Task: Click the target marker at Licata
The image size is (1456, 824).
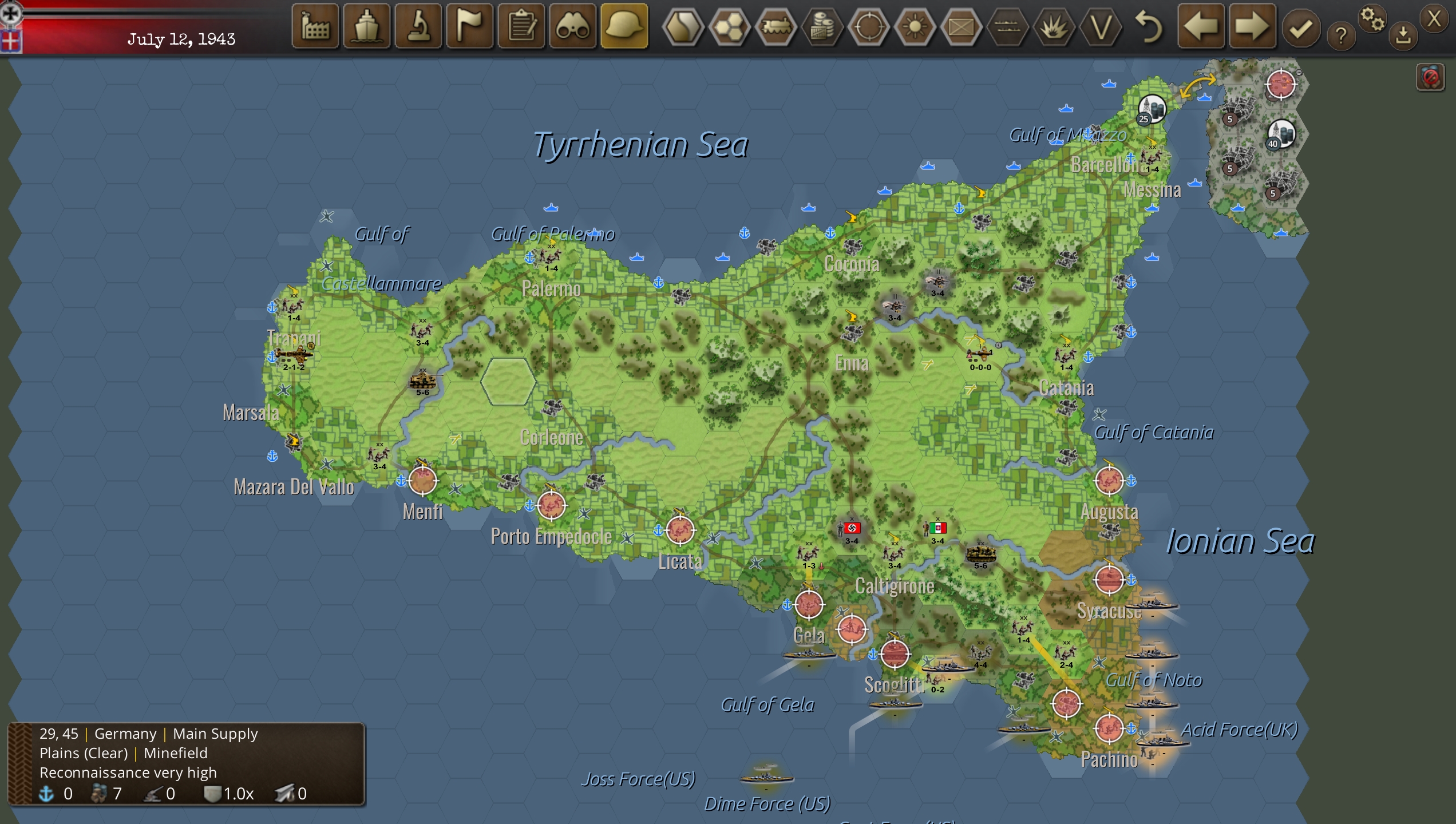Action: tap(680, 530)
